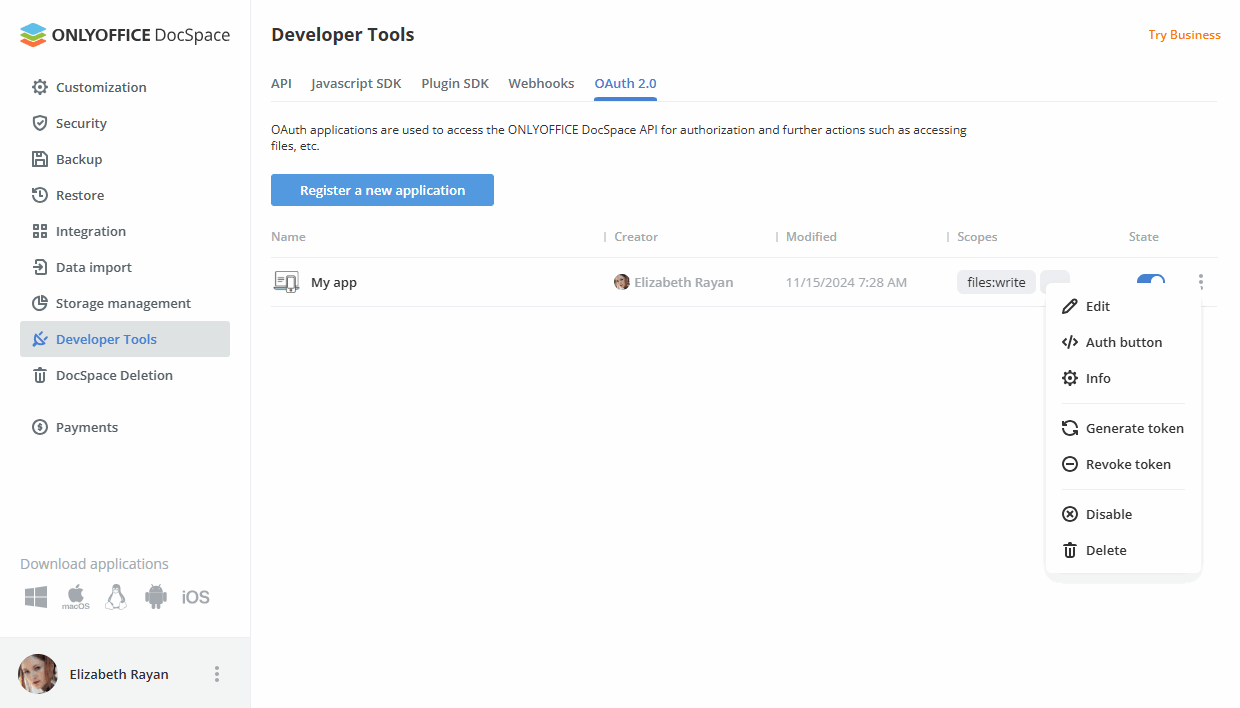This screenshot has width=1240, height=708.
Task: Choose Generate token from the context menu
Action: pyautogui.click(x=1123, y=428)
